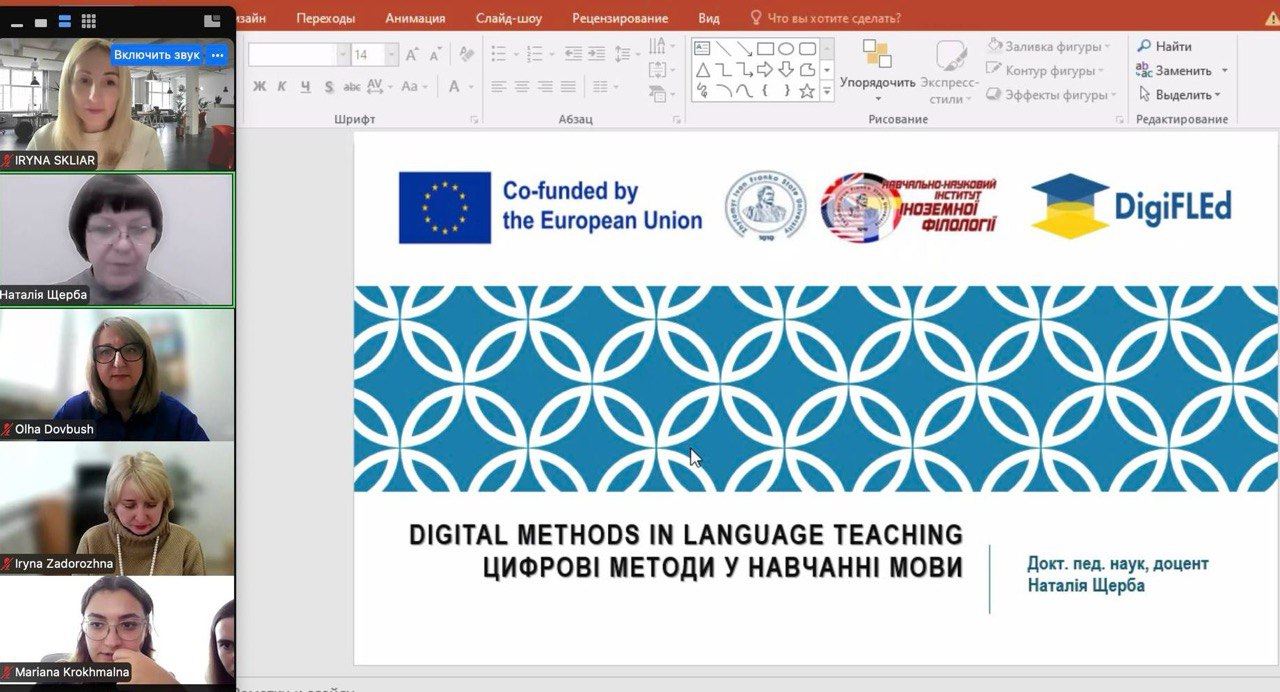Screen dimensions: 1280x692
Task: Click Найти in the editing group
Action: [x=1164, y=46]
